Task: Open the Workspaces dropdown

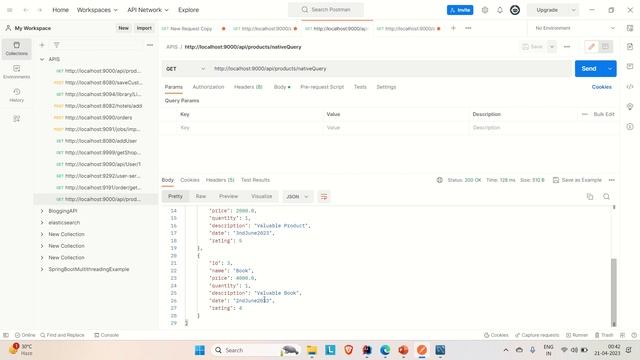Action: (97, 10)
